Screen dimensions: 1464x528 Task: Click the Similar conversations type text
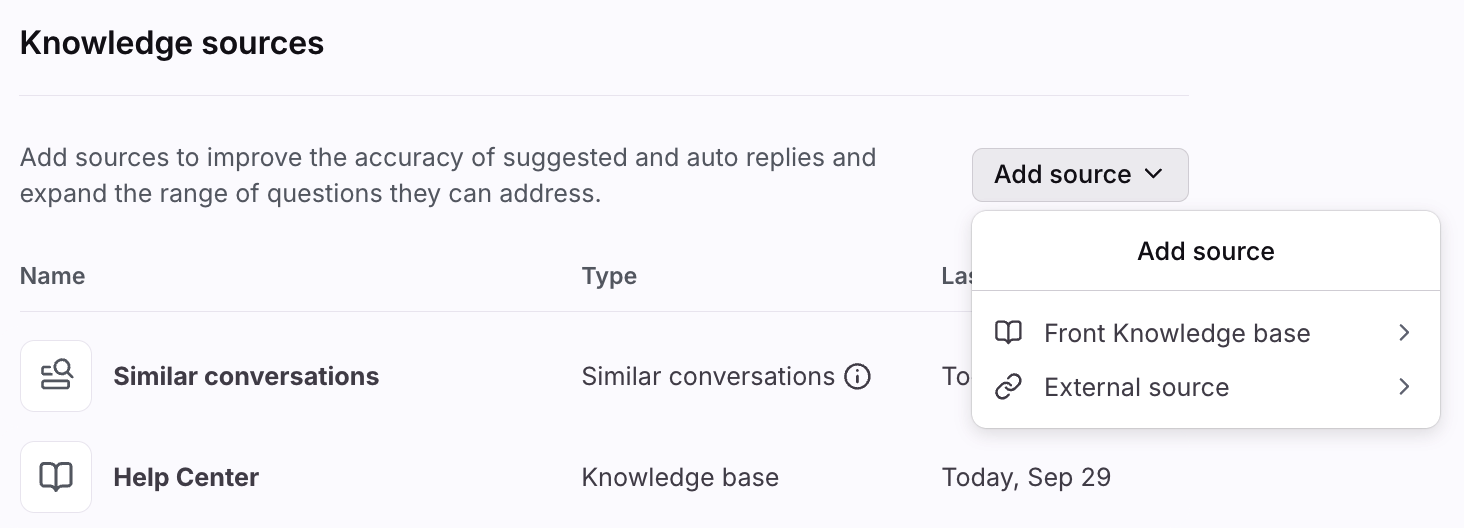pos(708,376)
